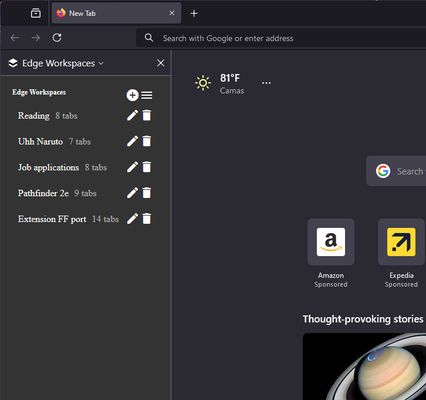Click the "9 tabs" count text
426x400 pixels.
(85, 193)
